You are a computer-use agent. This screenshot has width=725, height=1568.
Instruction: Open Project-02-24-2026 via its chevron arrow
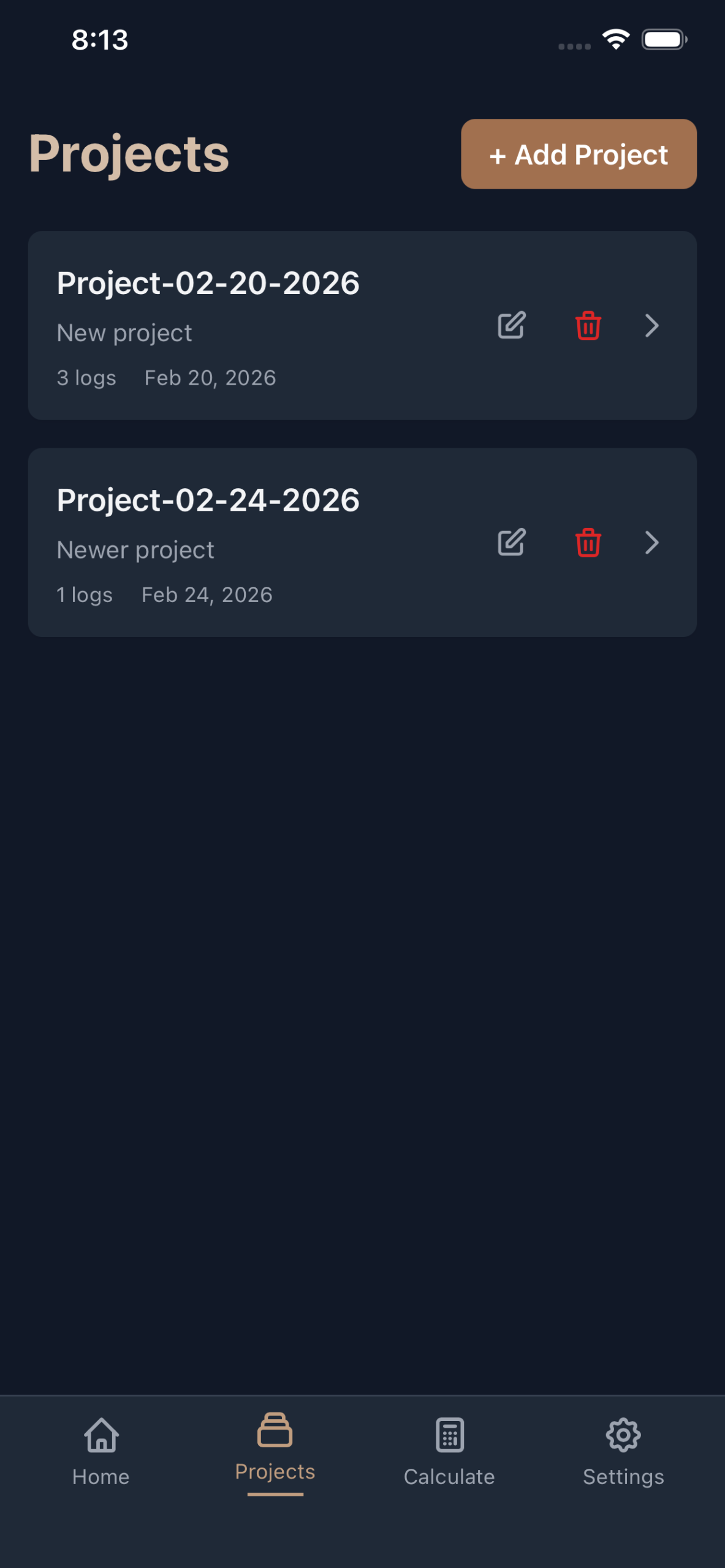pyautogui.click(x=651, y=542)
